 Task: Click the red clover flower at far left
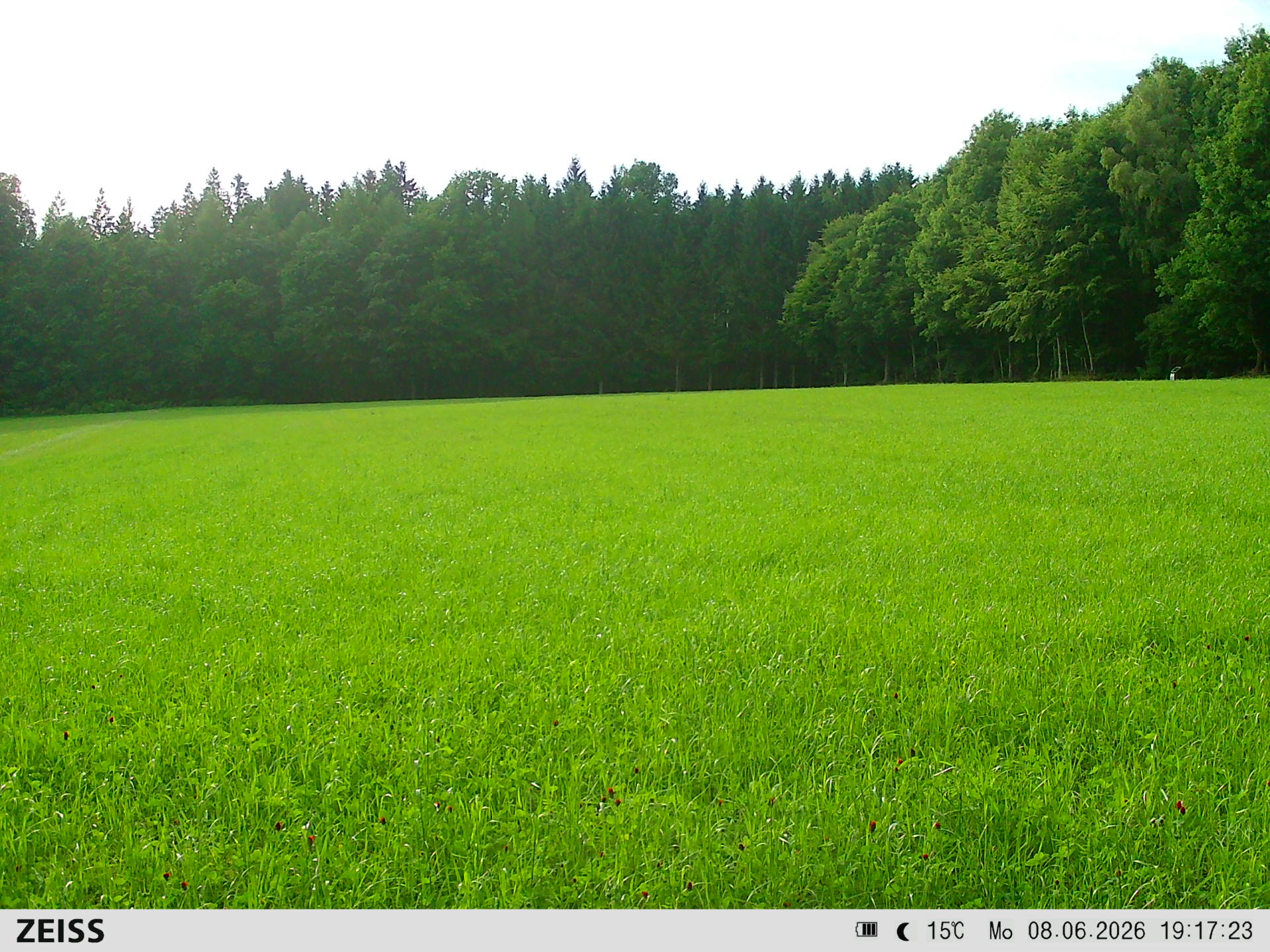click(x=65, y=735)
